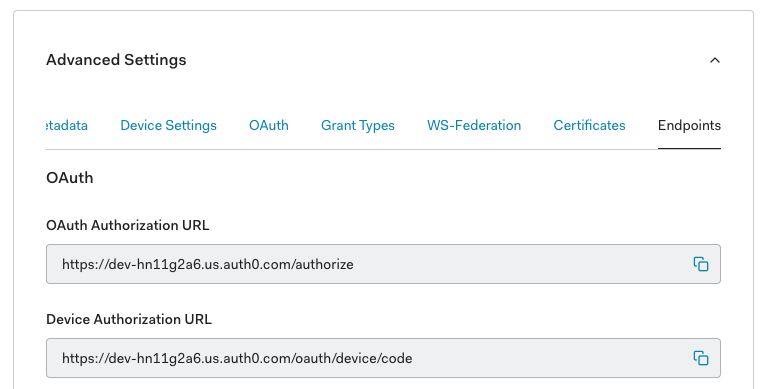Copy the OAuth Authorization URL
Screen dimensions: 772x389
701,264
